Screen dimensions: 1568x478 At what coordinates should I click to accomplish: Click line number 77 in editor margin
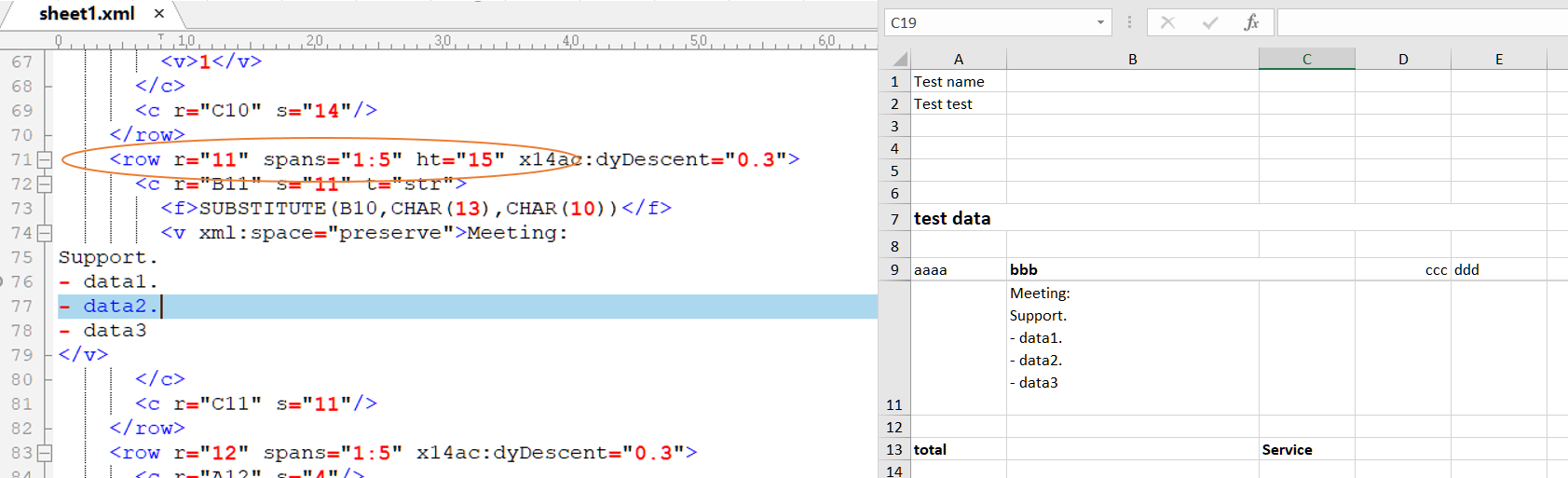click(x=22, y=307)
